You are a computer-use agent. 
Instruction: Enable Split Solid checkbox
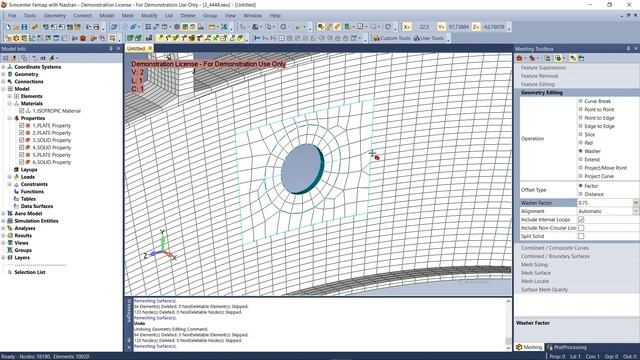tap(581, 236)
